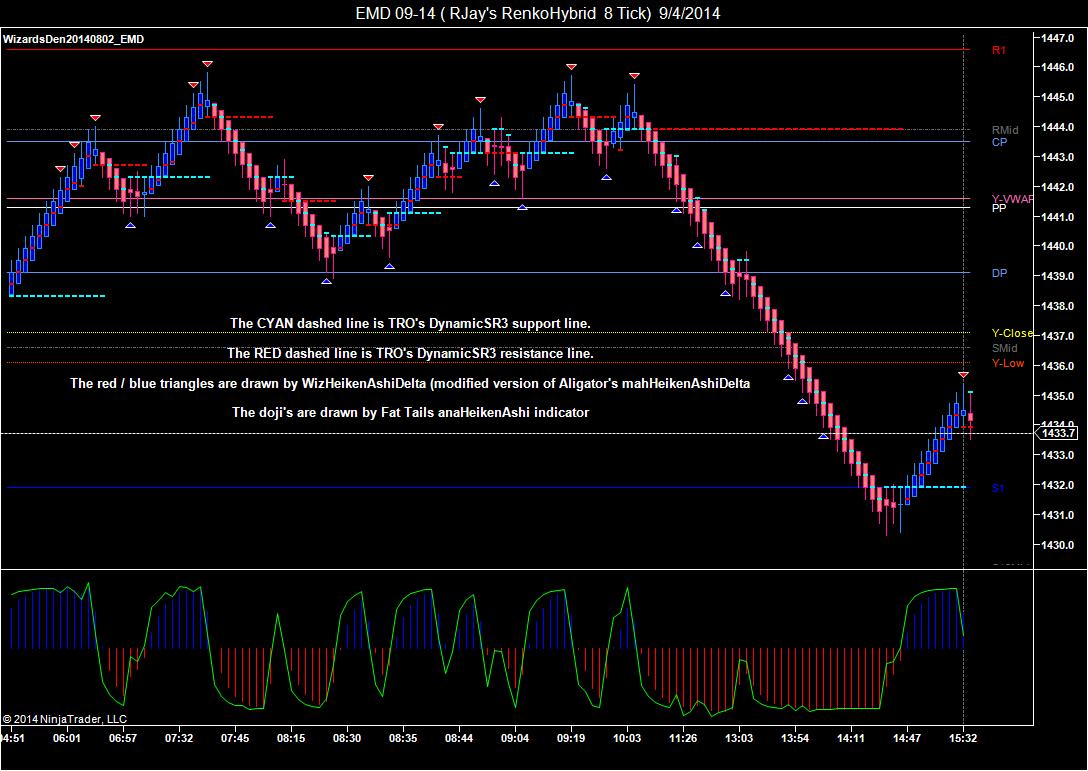
Task: Click the red triangle at the 09:19 peak
Action: click(571, 67)
